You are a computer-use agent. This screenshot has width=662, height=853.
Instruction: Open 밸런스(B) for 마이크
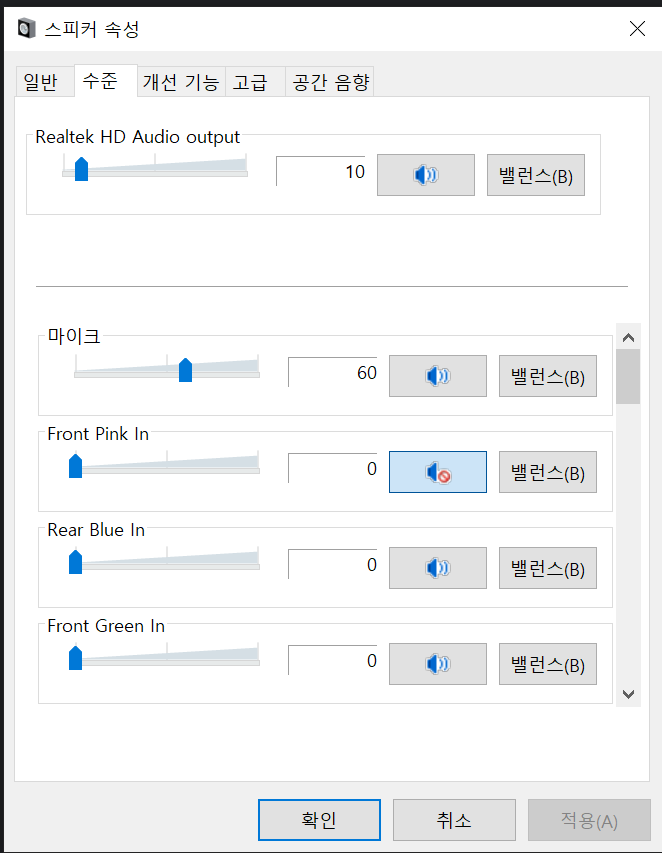pyautogui.click(x=548, y=376)
